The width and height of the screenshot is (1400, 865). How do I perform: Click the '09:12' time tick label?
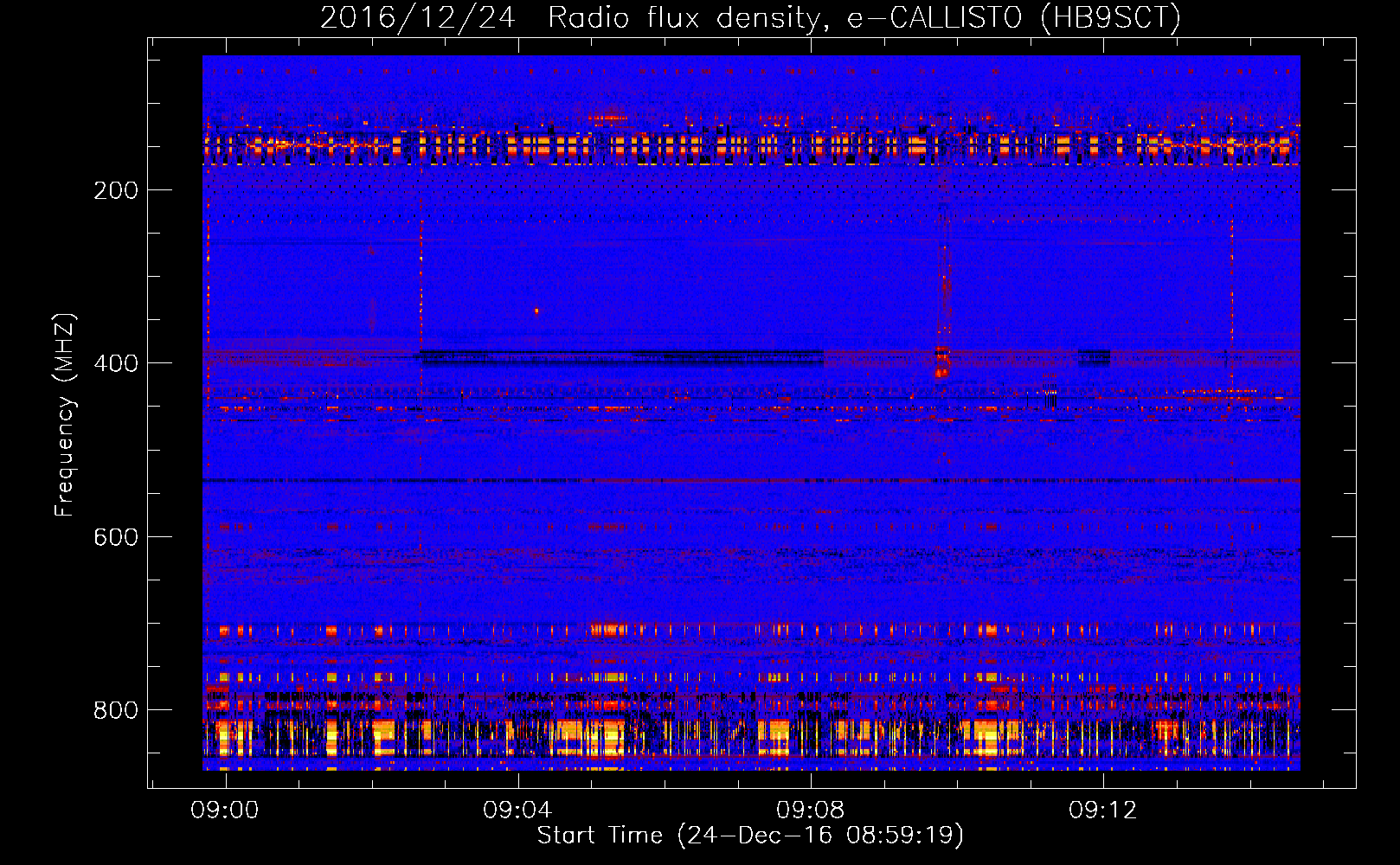(1103, 811)
